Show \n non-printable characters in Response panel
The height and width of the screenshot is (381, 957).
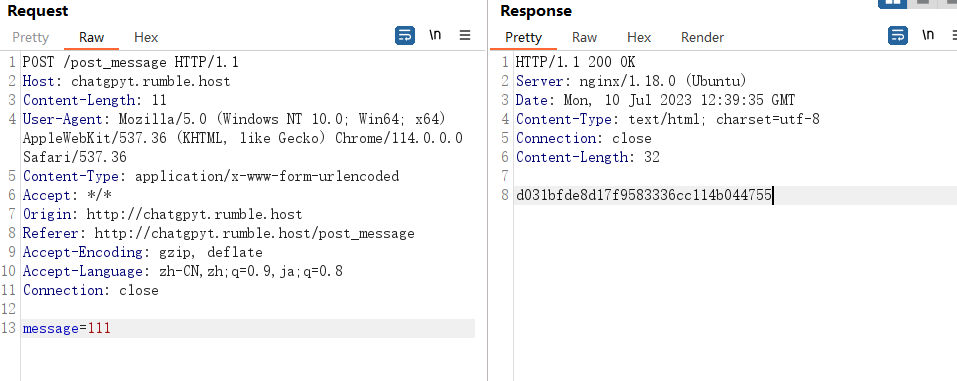pos(928,35)
